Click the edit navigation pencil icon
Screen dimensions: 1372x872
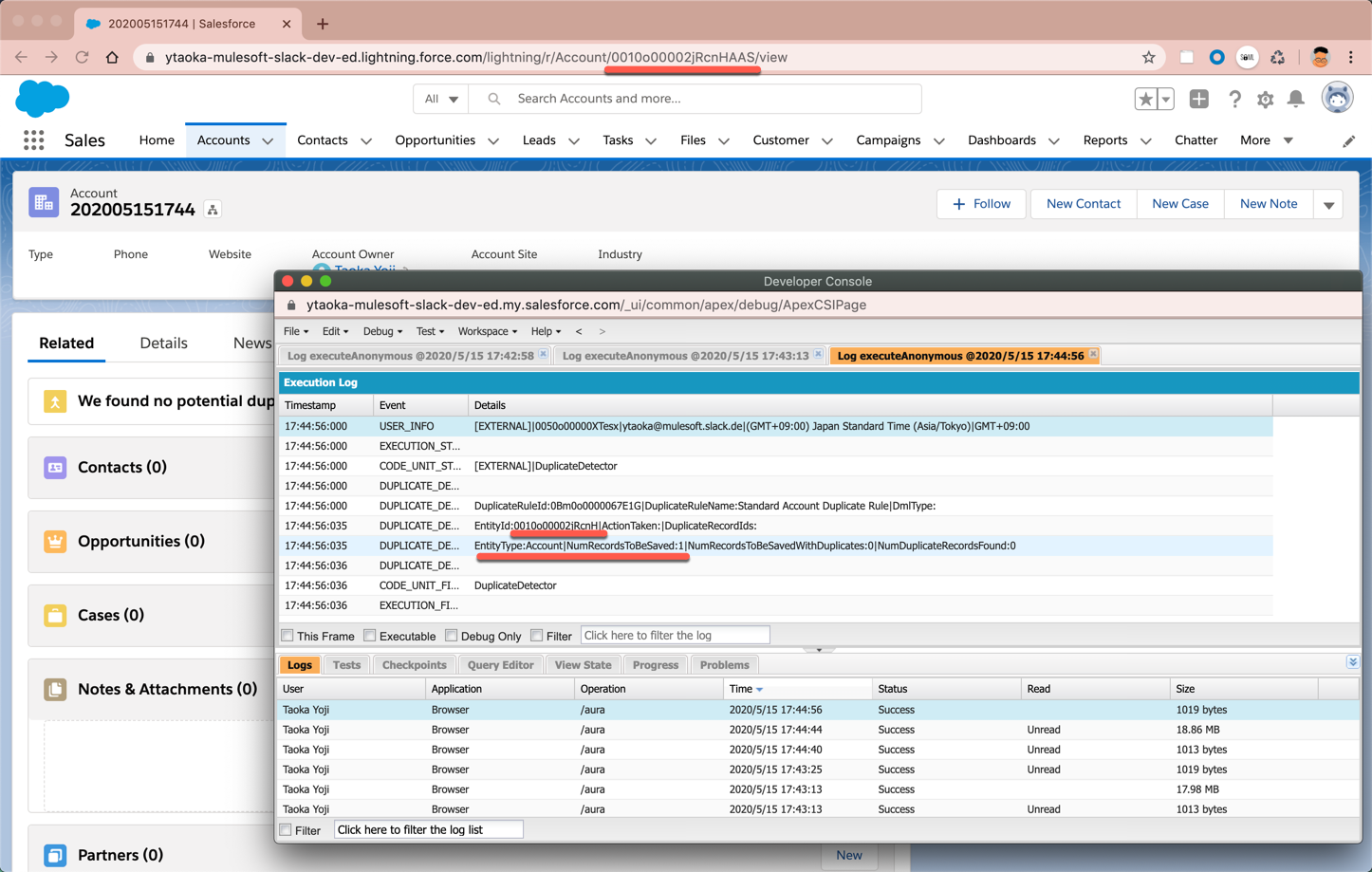[x=1348, y=140]
